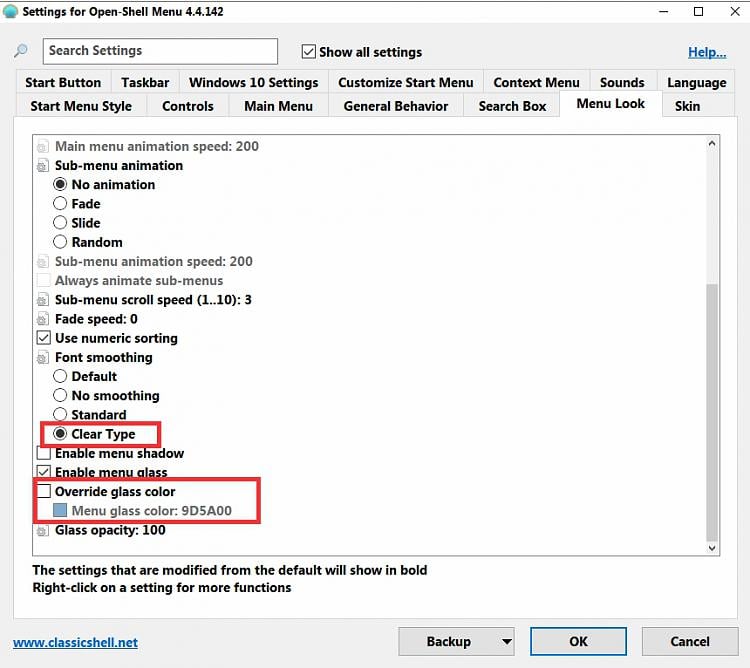Click the settings icon beside Sub-menu animation

(43, 166)
